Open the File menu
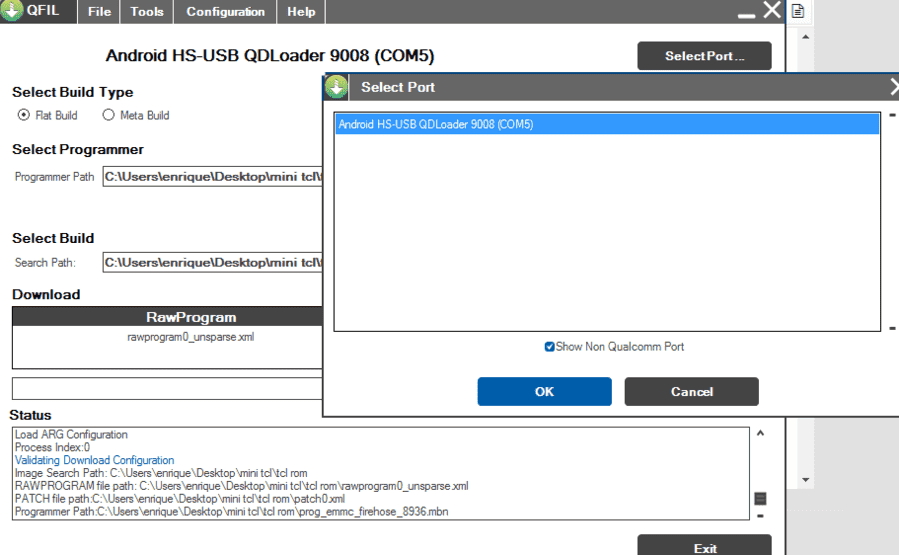The width and height of the screenshot is (899, 555). [99, 11]
